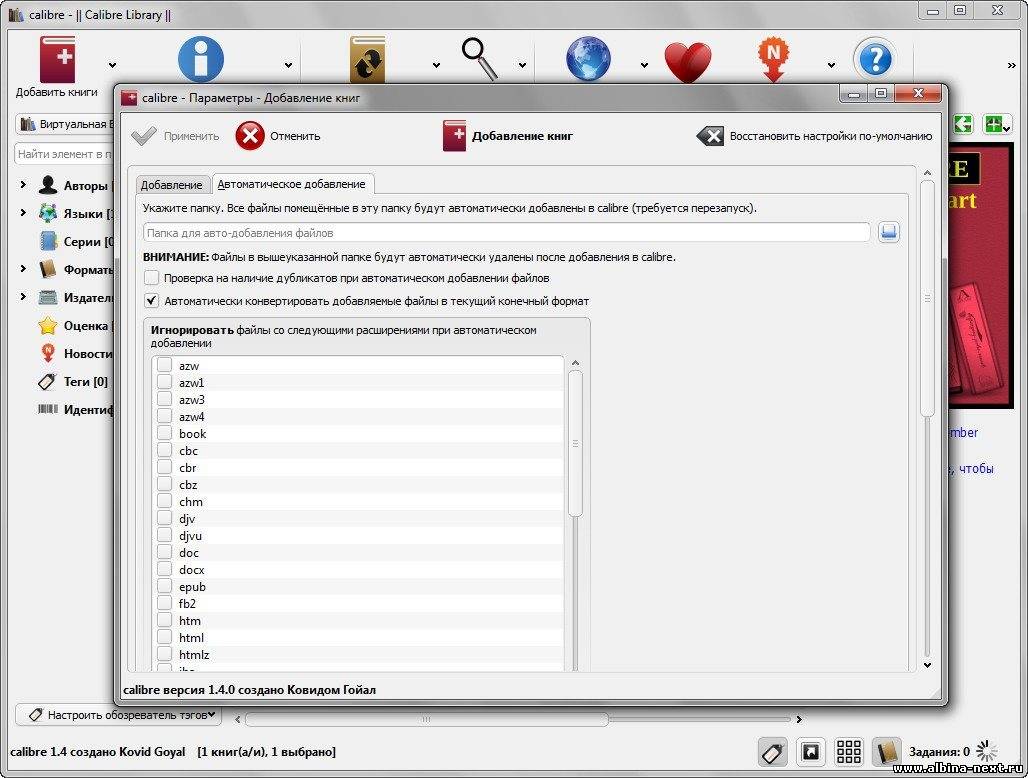Click the globe Get books icon
1028x778 pixels.
pos(588,59)
